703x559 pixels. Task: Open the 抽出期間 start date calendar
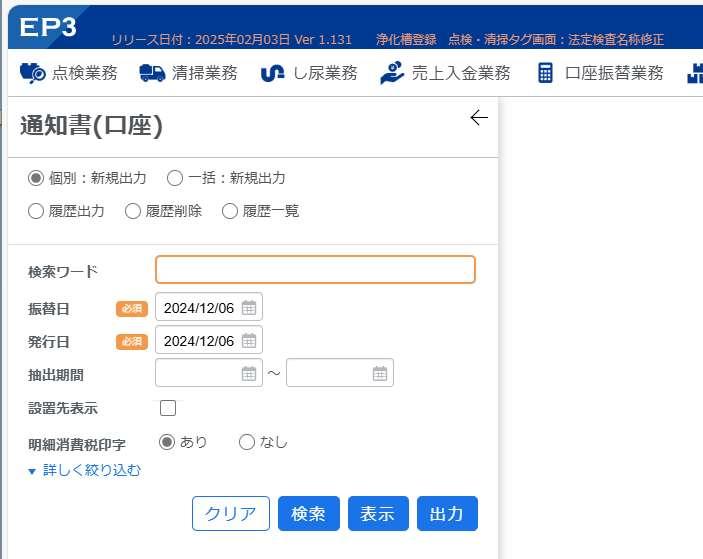(x=249, y=373)
